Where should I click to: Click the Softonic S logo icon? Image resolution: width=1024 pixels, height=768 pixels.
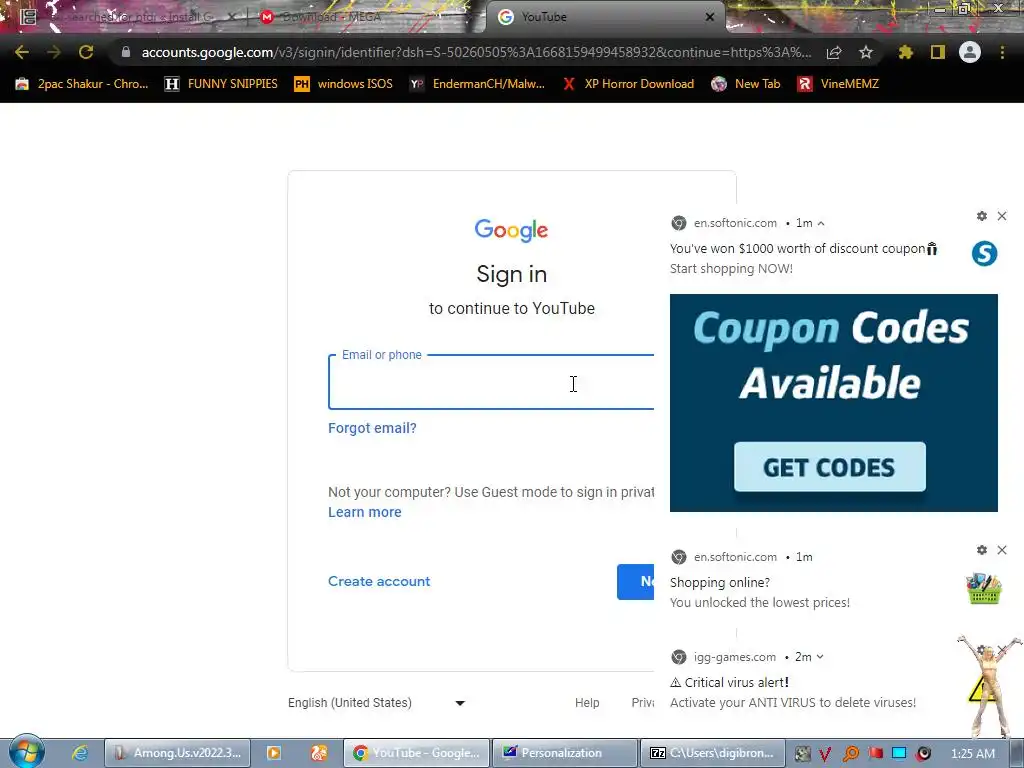point(984,253)
